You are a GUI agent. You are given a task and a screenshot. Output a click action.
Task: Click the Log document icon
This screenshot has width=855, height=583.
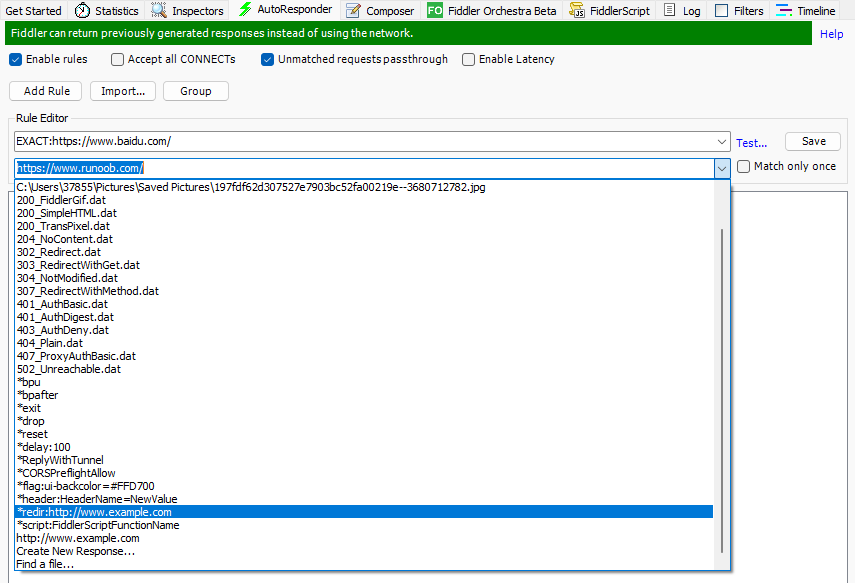coord(670,10)
